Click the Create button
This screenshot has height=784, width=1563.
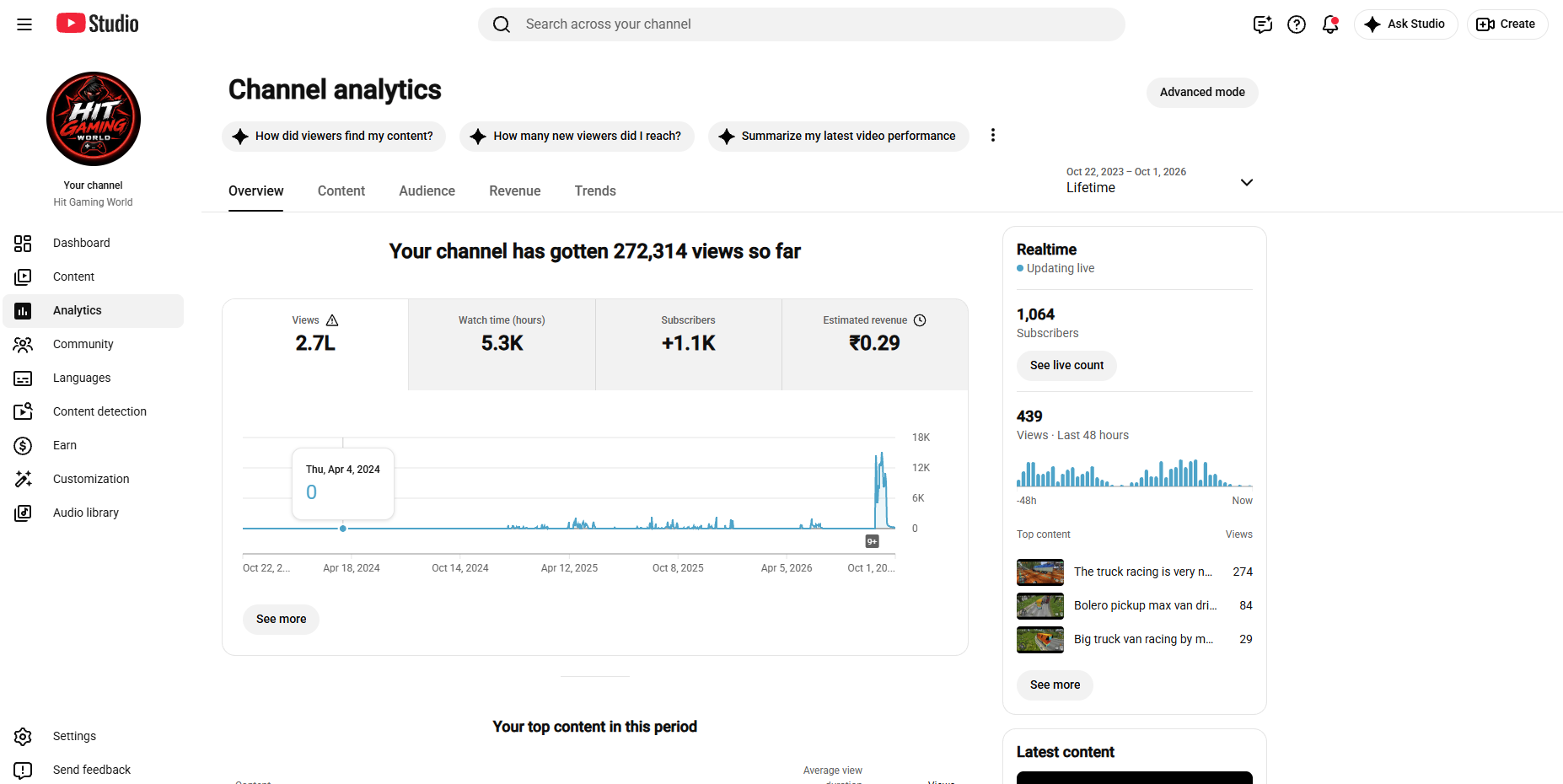(1507, 24)
